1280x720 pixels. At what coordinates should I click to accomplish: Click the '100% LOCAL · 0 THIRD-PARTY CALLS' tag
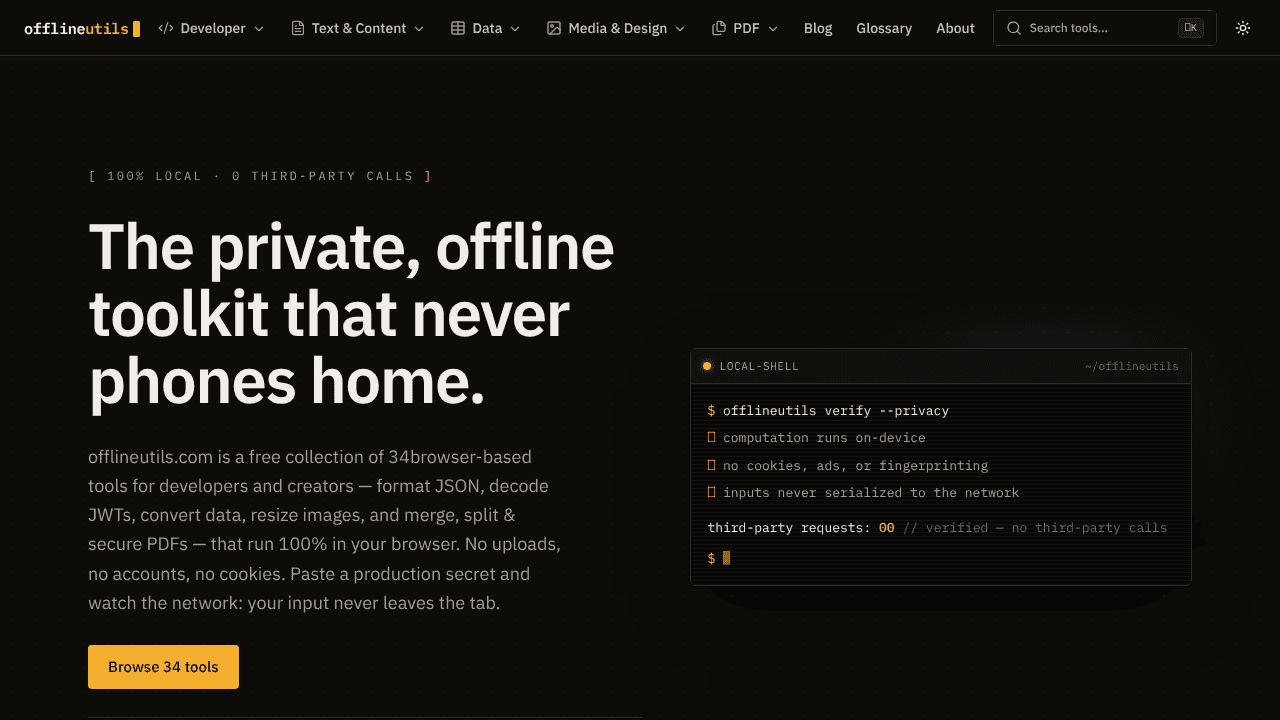[260, 176]
